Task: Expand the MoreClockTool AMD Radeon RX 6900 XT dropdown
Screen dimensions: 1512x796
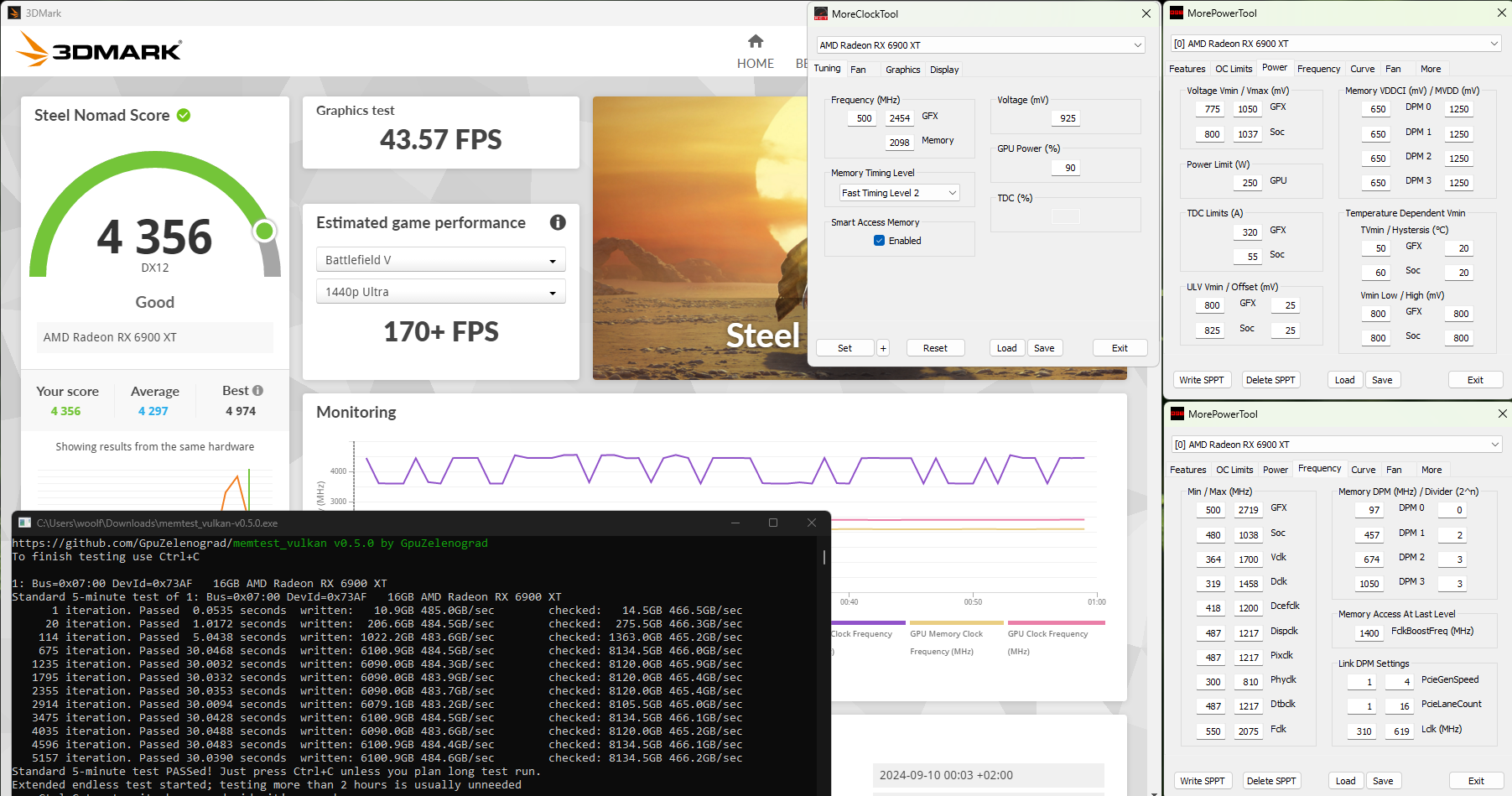Action: point(980,45)
